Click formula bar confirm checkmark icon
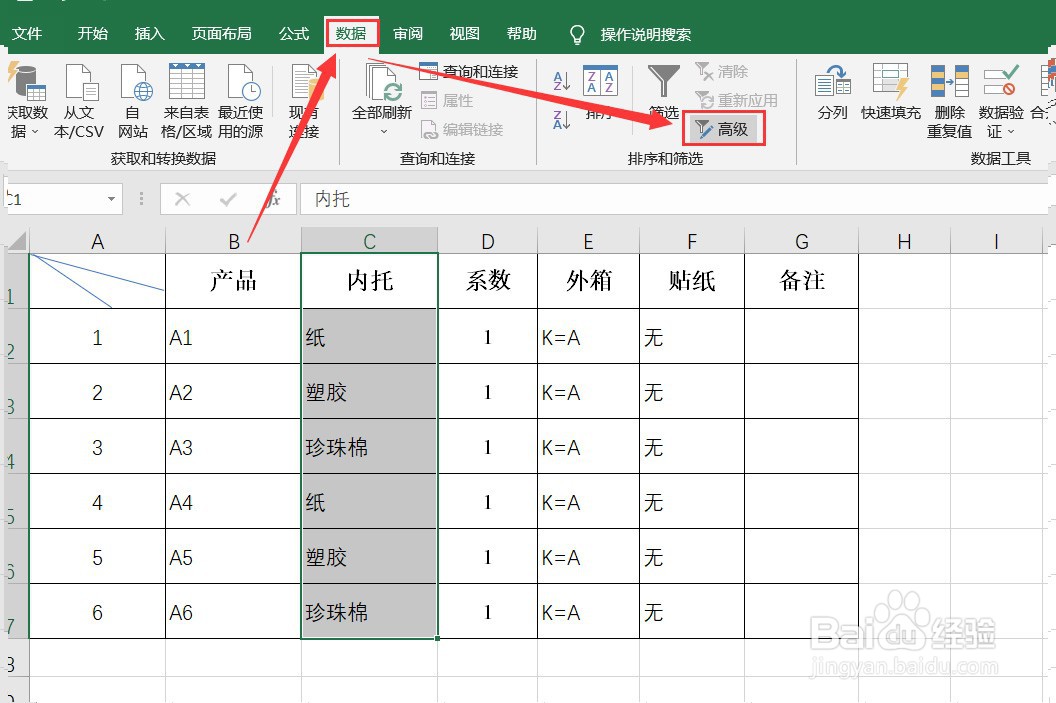The width and height of the screenshot is (1056, 703). (228, 199)
